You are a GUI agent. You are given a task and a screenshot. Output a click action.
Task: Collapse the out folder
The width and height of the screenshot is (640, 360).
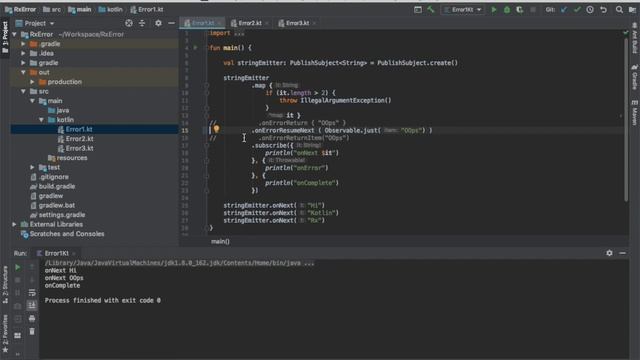tap(23, 72)
